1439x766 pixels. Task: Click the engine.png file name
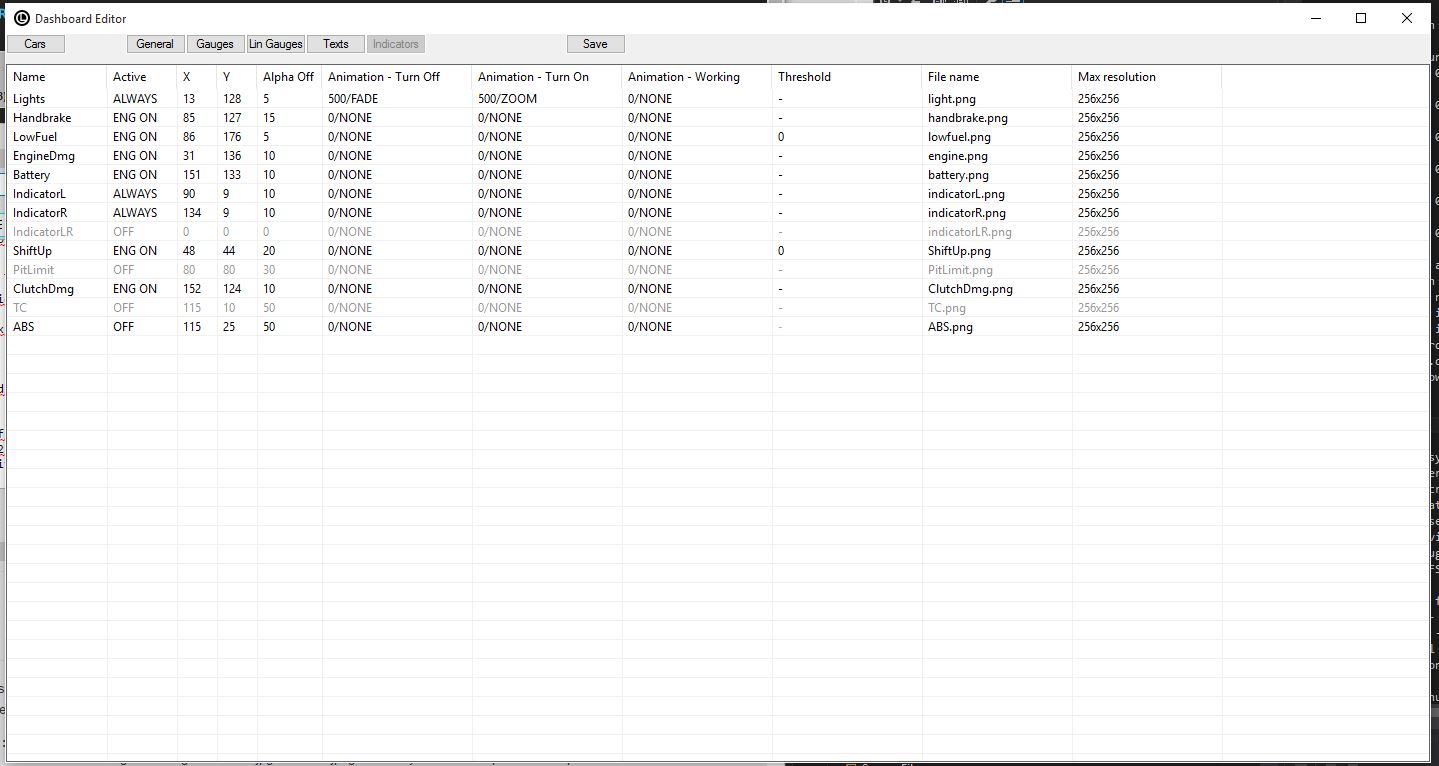[958, 156]
